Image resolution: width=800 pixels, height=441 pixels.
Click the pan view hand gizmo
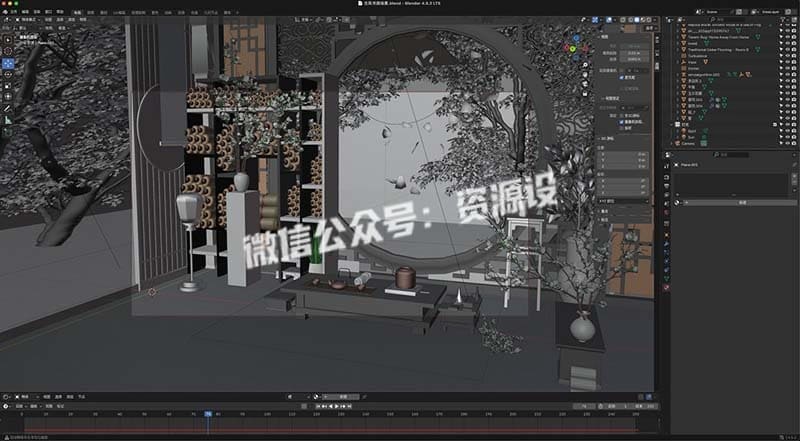click(x=585, y=75)
